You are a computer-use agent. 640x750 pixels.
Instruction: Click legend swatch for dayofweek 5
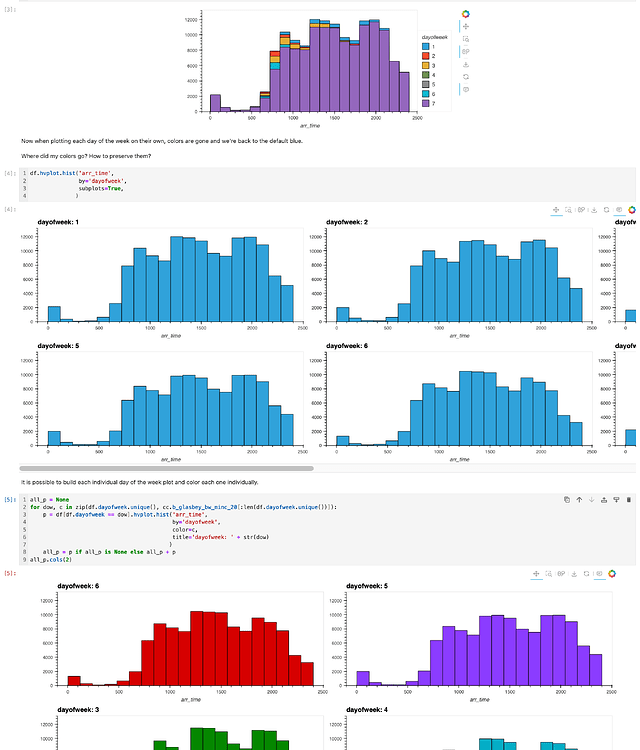pos(425,84)
